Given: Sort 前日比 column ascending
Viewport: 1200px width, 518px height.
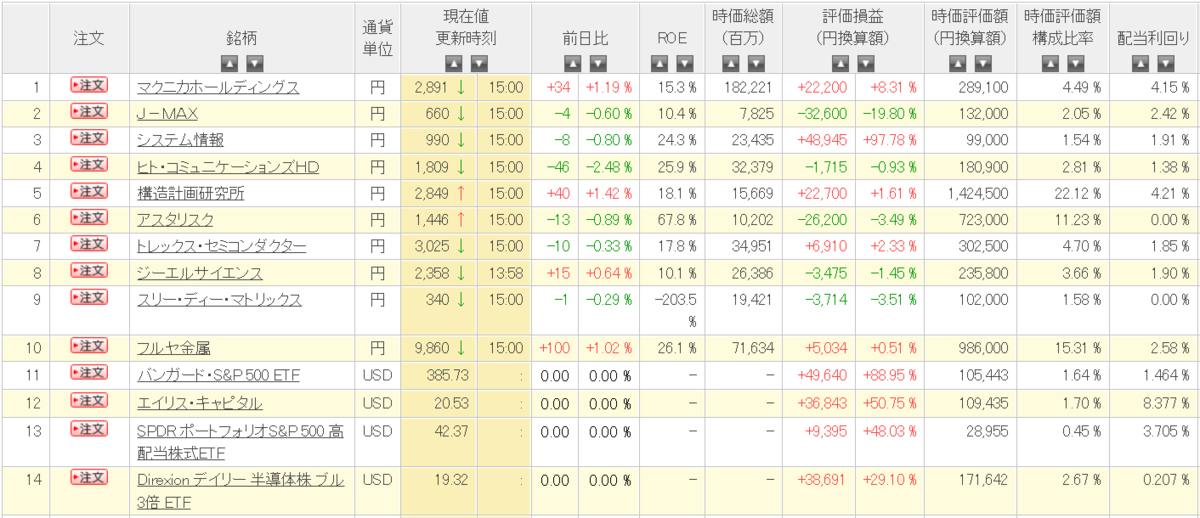Looking at the screenshot, I should point(572,63).
